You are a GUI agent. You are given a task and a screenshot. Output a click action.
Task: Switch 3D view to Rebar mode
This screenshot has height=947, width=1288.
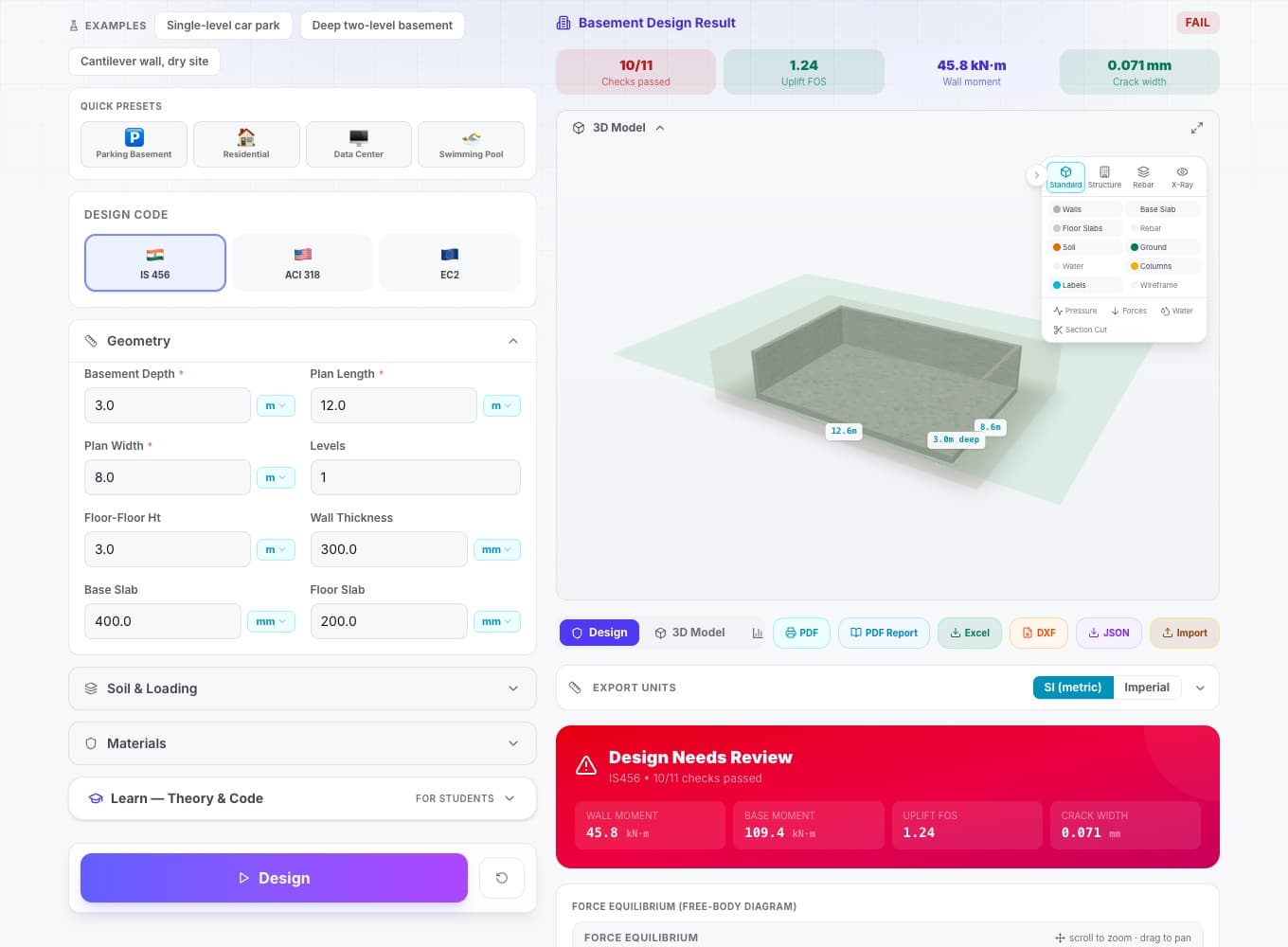tap(1143, 177)
